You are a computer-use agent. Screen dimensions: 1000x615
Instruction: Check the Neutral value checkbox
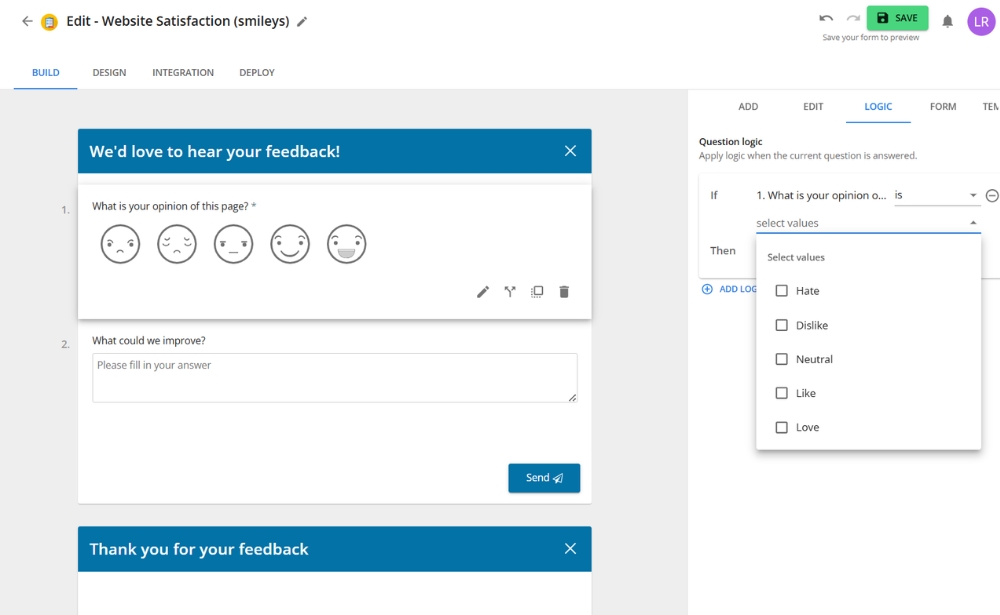click(x=783, y=358)
